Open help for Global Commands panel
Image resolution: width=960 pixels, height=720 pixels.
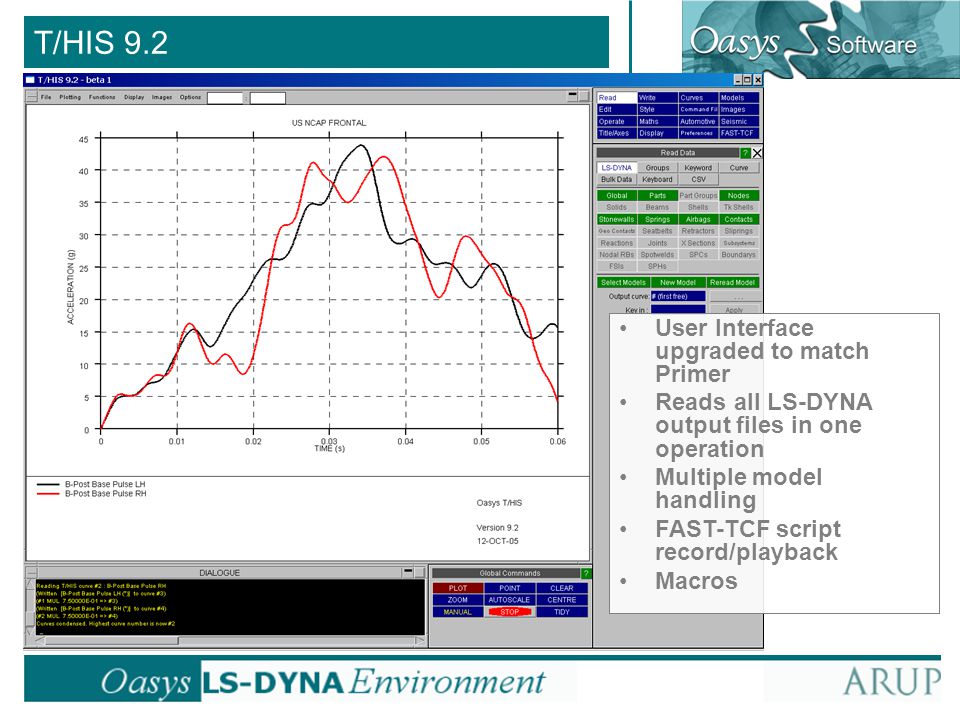(586, 573)
